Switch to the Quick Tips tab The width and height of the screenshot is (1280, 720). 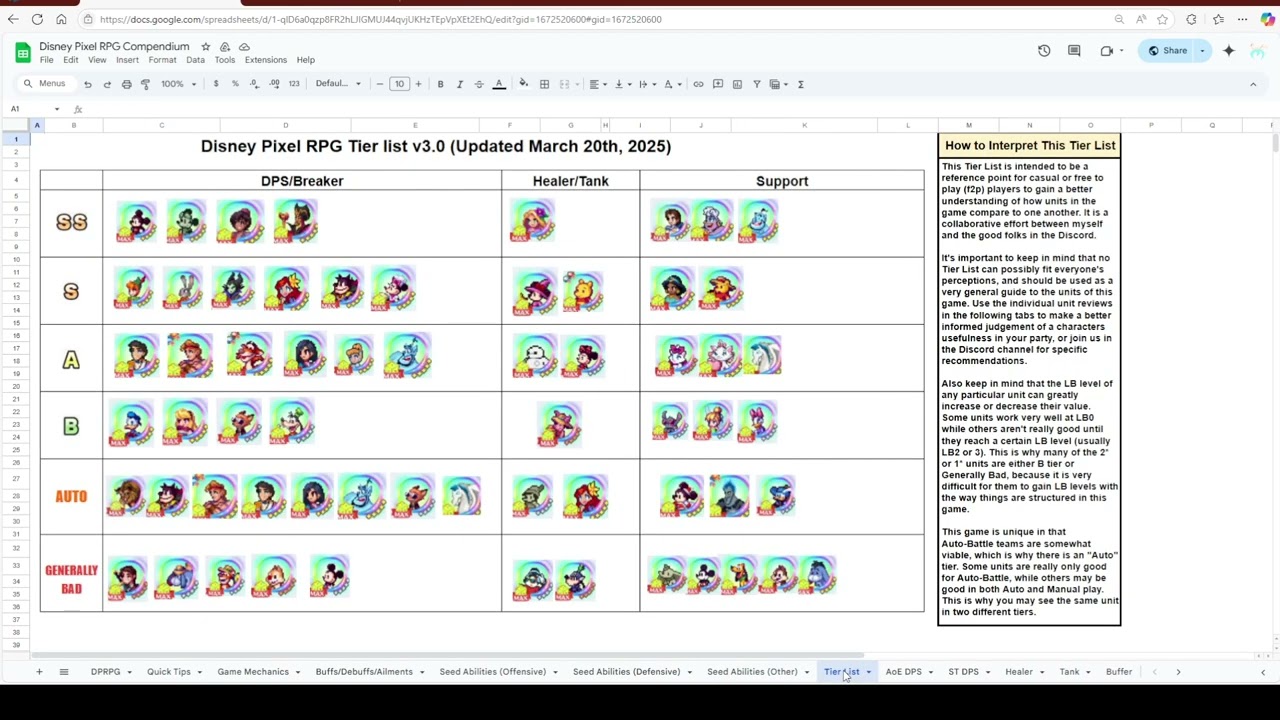coord(168,672)
